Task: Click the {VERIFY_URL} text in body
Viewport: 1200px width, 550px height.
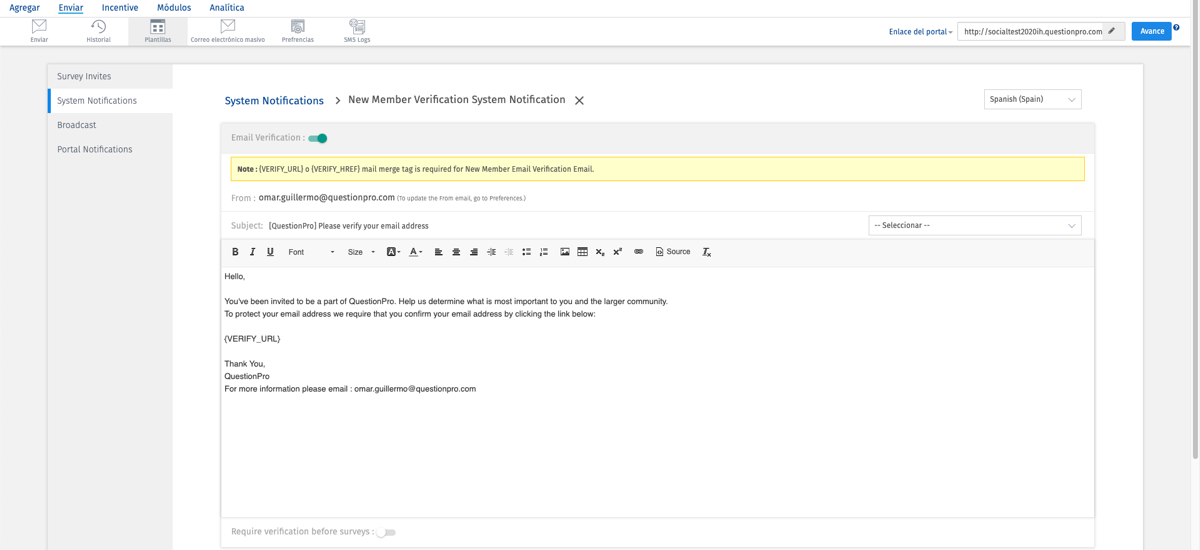Action: click(x=252, y=339)
